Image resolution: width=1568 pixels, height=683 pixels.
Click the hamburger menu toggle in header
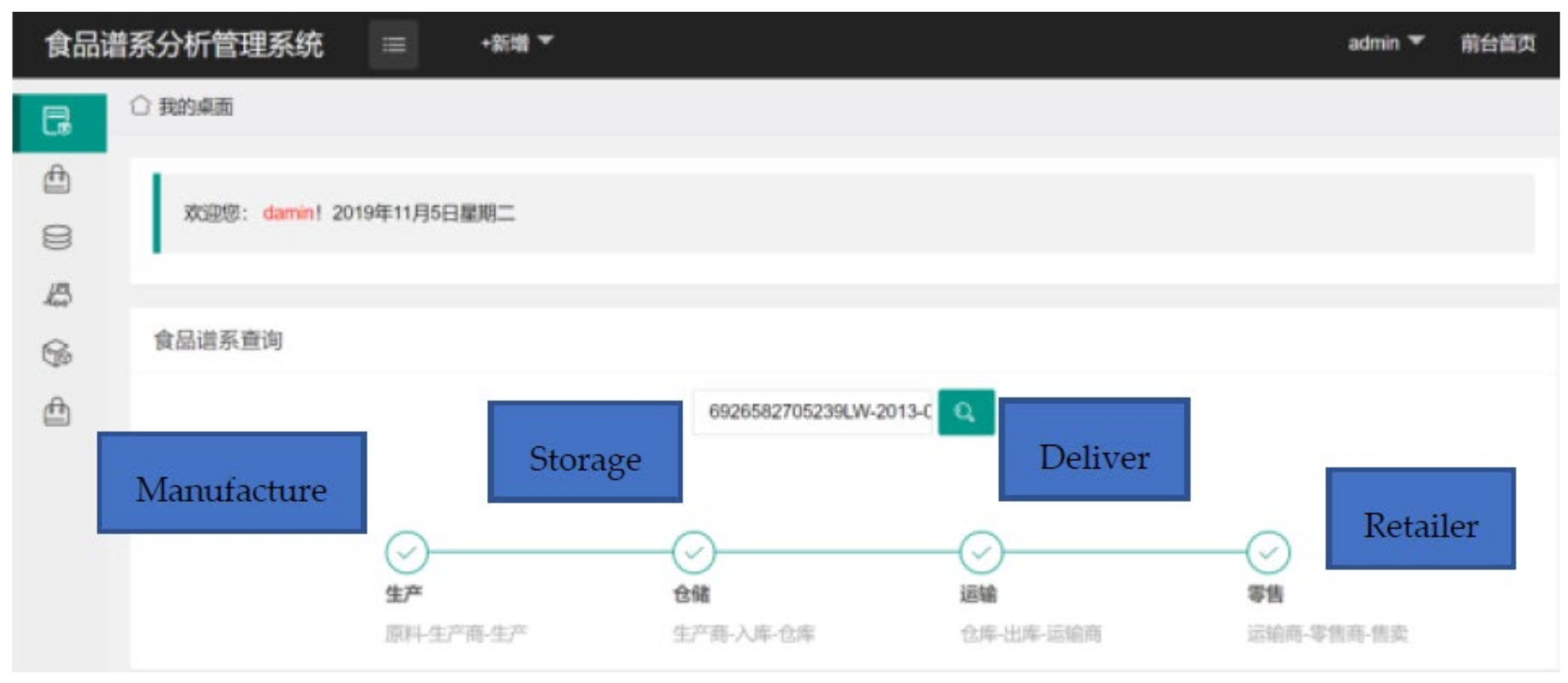pyautogui.click(x=393, y=44)
